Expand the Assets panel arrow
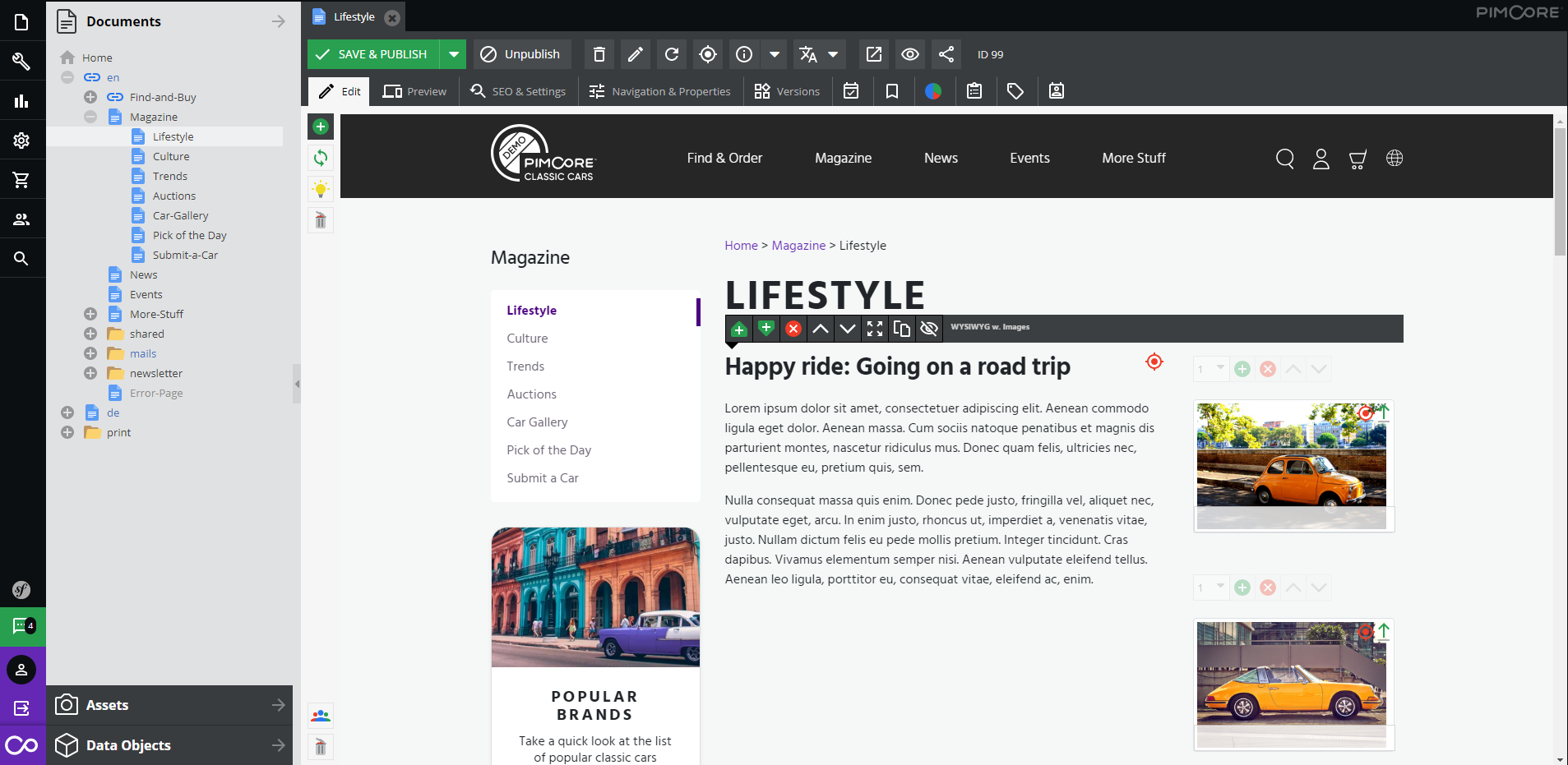The height and width of the screenshot is (765, 1568). (279, 705)
